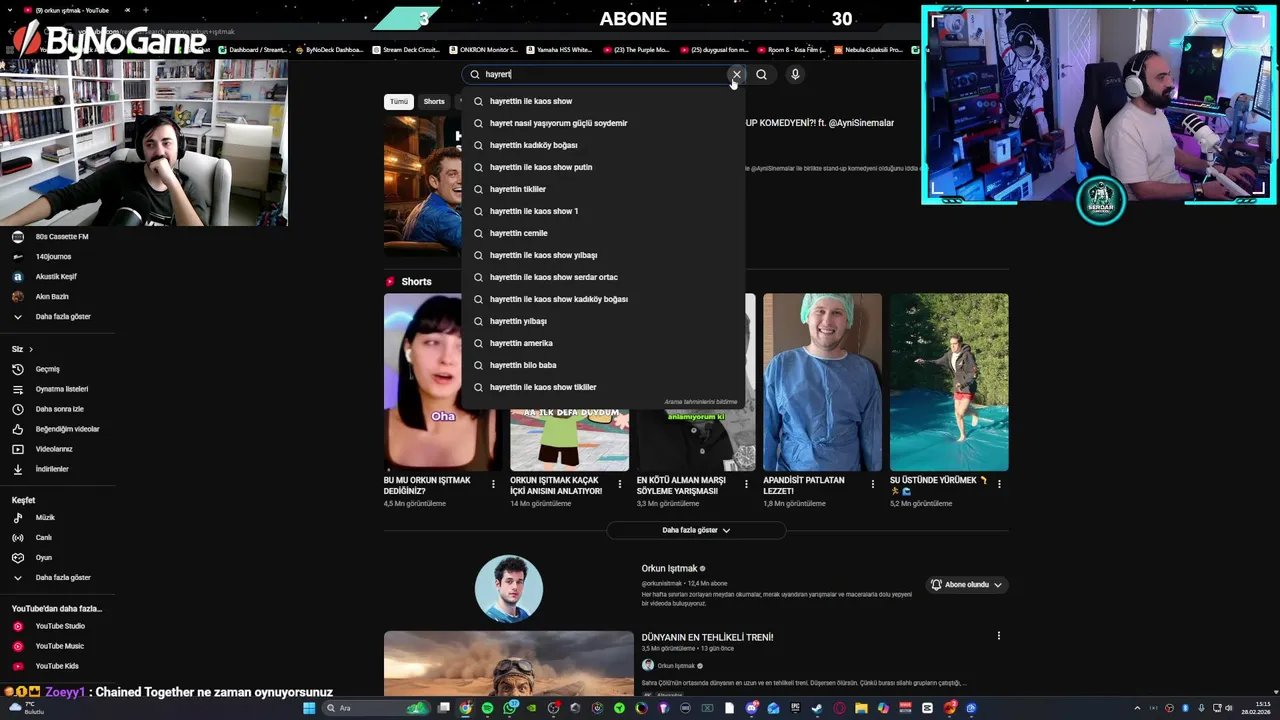Open 'DÜNYANIN EN TEHLİKELİ TRENİ!' video title
The width and height of the screenshot is (1280, 720).
tap(707, 637)
